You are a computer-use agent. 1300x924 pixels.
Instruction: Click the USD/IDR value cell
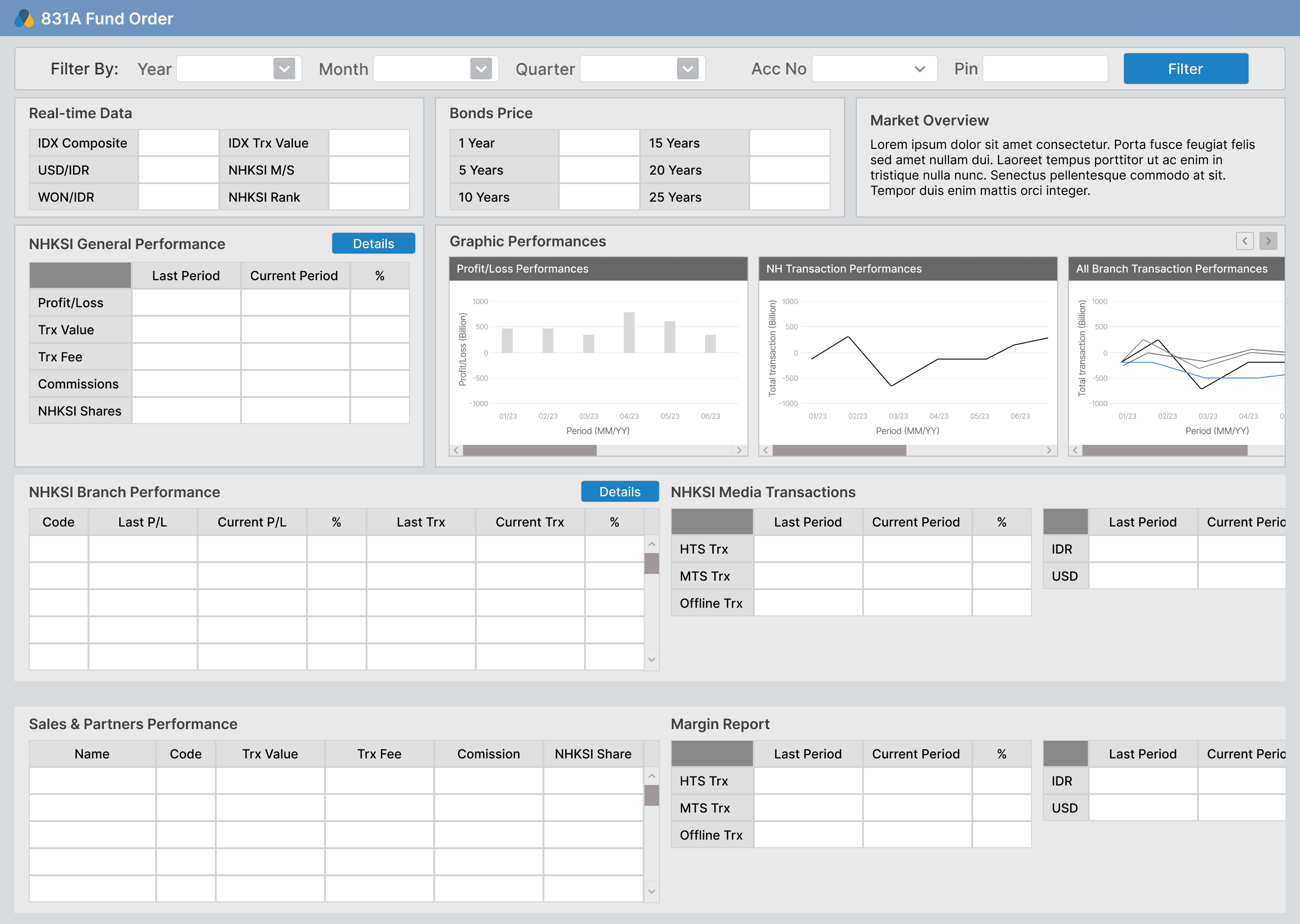click(179, 170)
